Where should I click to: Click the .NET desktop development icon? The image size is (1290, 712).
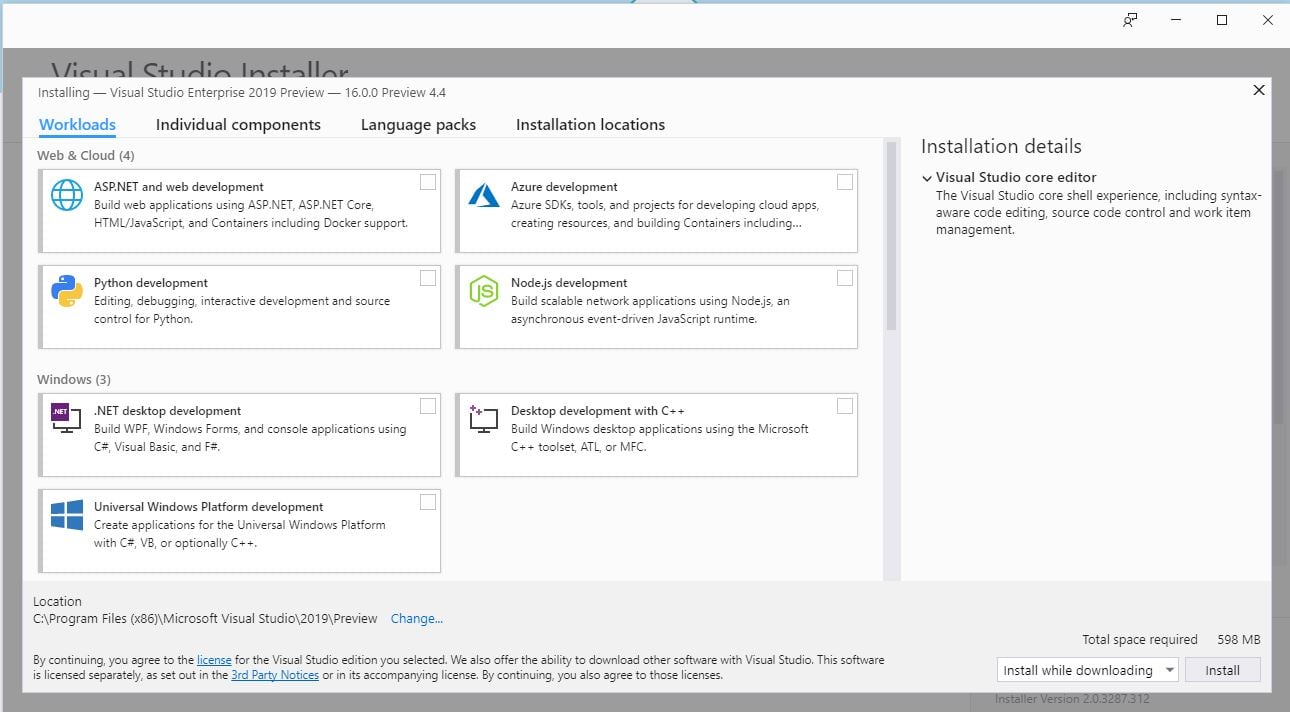[x=66, y=418]
